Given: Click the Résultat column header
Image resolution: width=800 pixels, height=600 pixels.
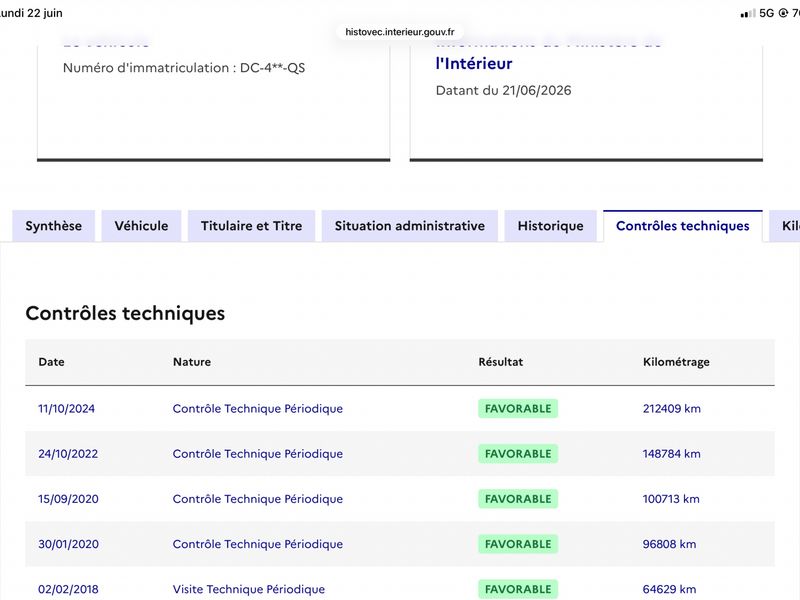Looking at the screenshot, I should [x=501, y=362].
